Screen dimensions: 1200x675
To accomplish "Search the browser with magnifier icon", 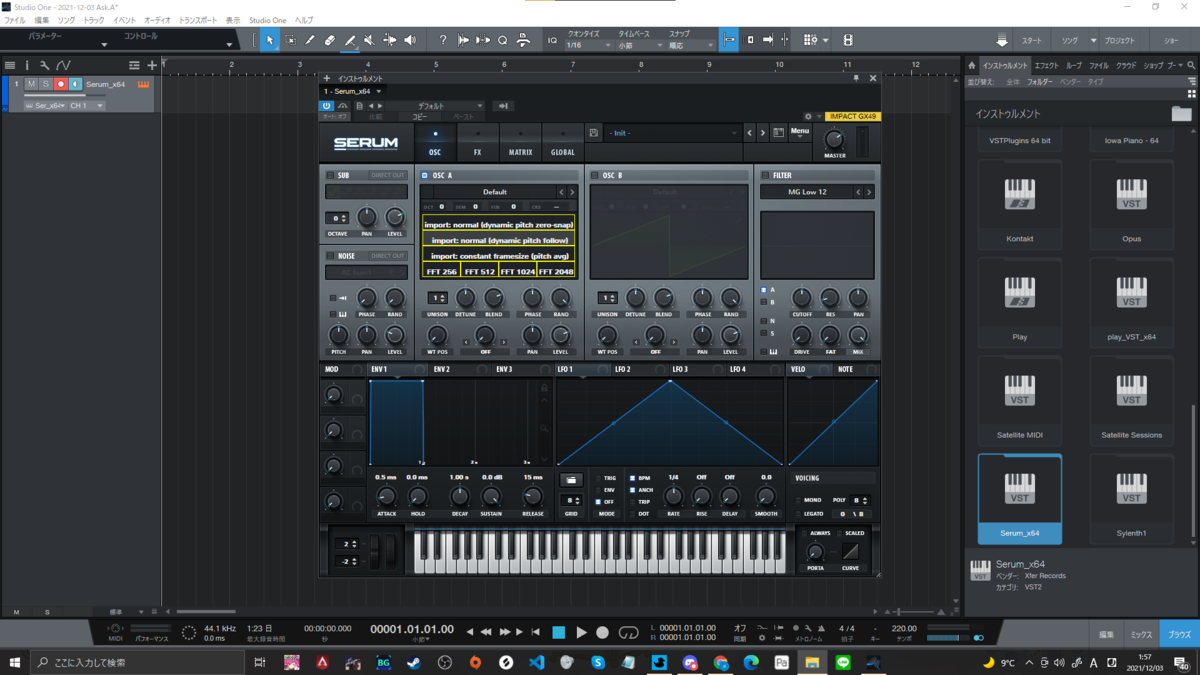I will point(1191,66).
